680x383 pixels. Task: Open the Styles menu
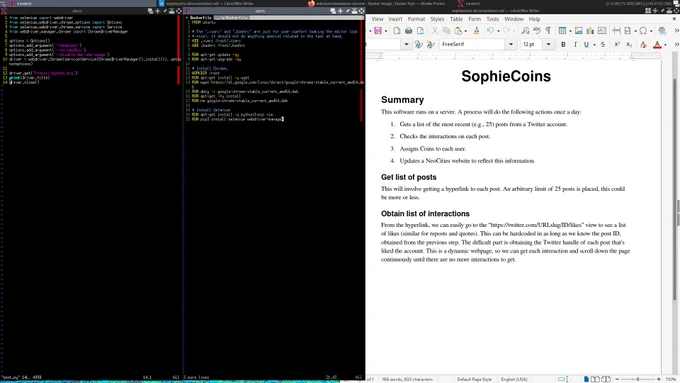point(437,19)
